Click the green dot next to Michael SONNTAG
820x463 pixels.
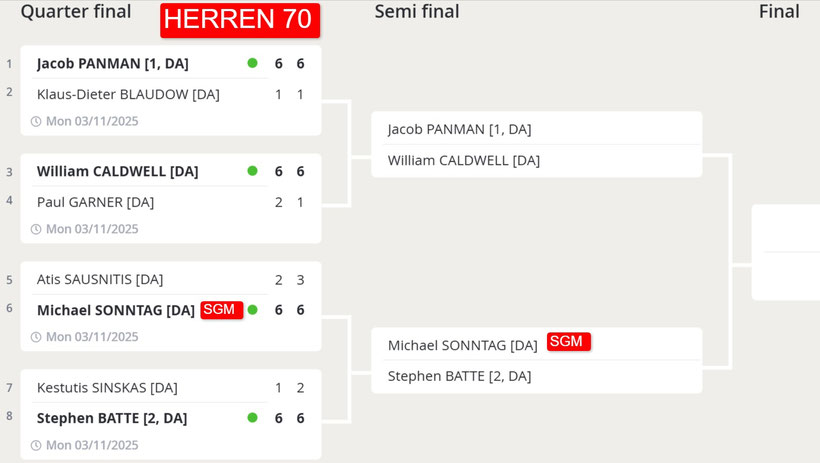[253, 310]
